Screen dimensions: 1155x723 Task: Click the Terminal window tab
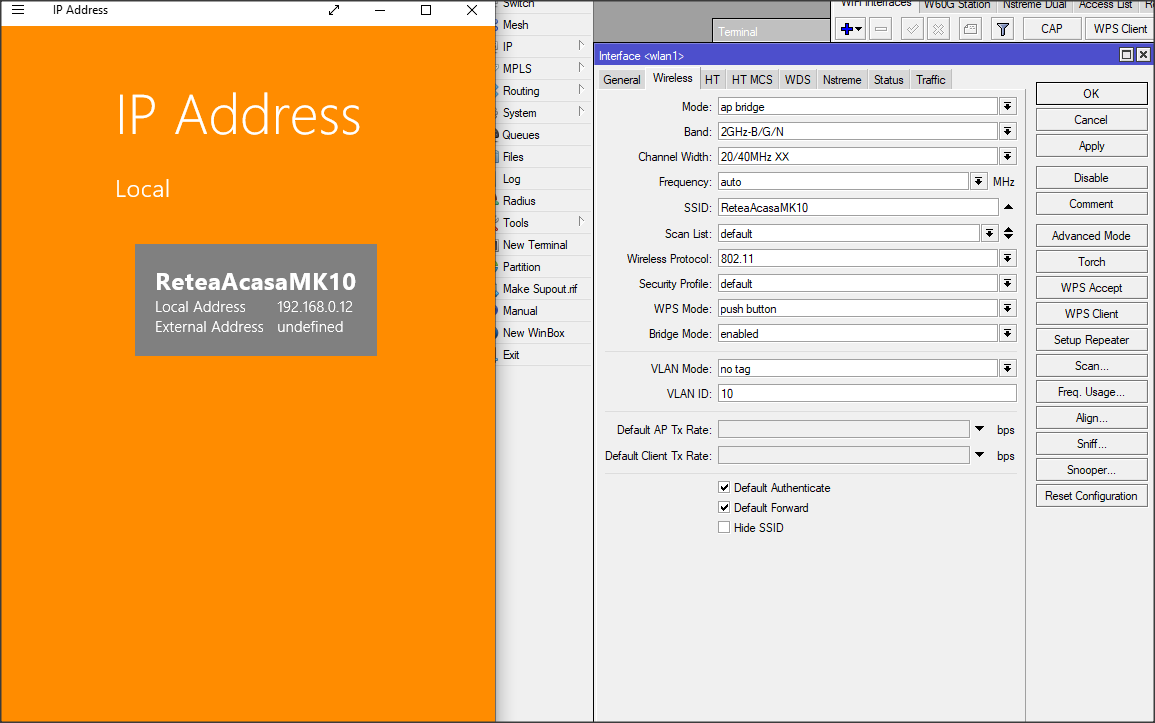pos(770,31)
